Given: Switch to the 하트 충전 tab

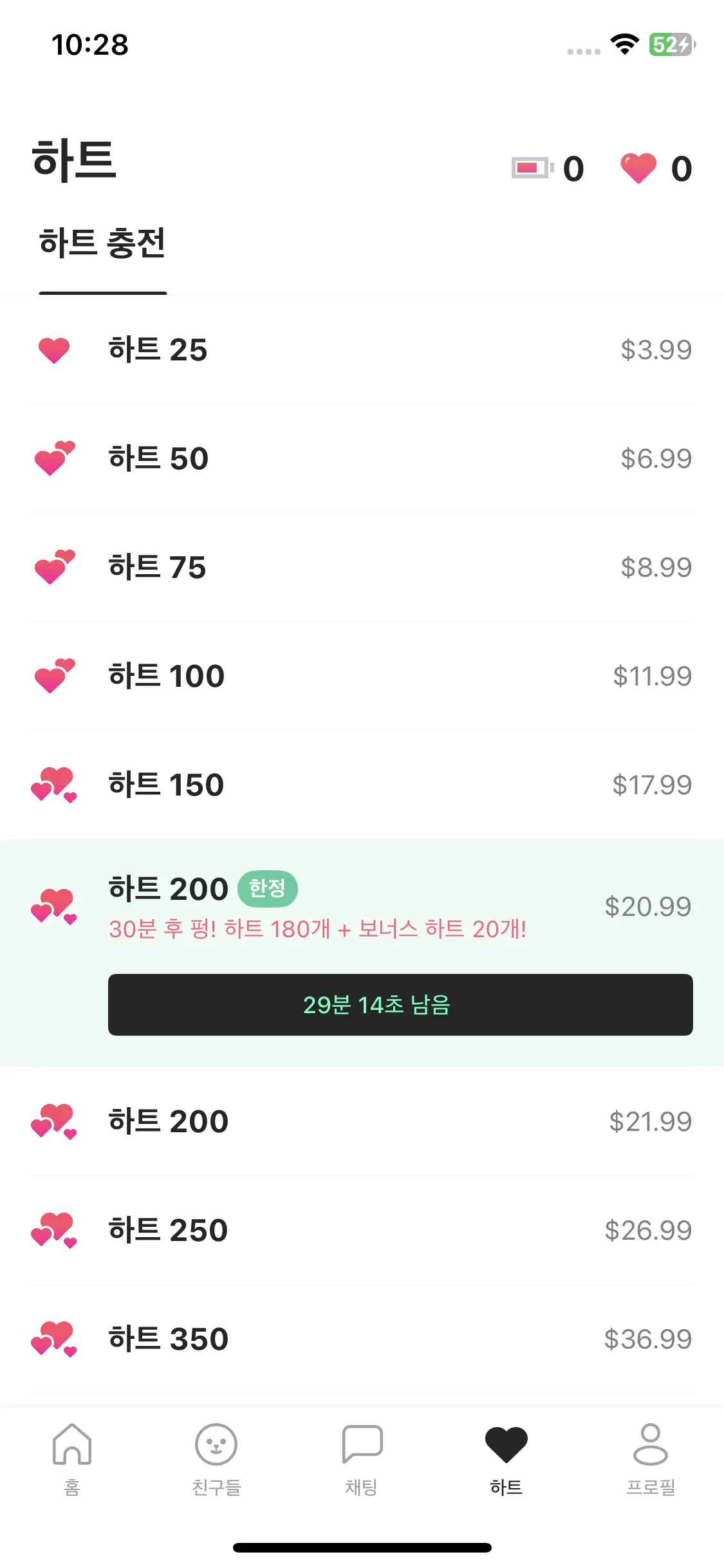Looking at the screenshot, I should [103, 243].
